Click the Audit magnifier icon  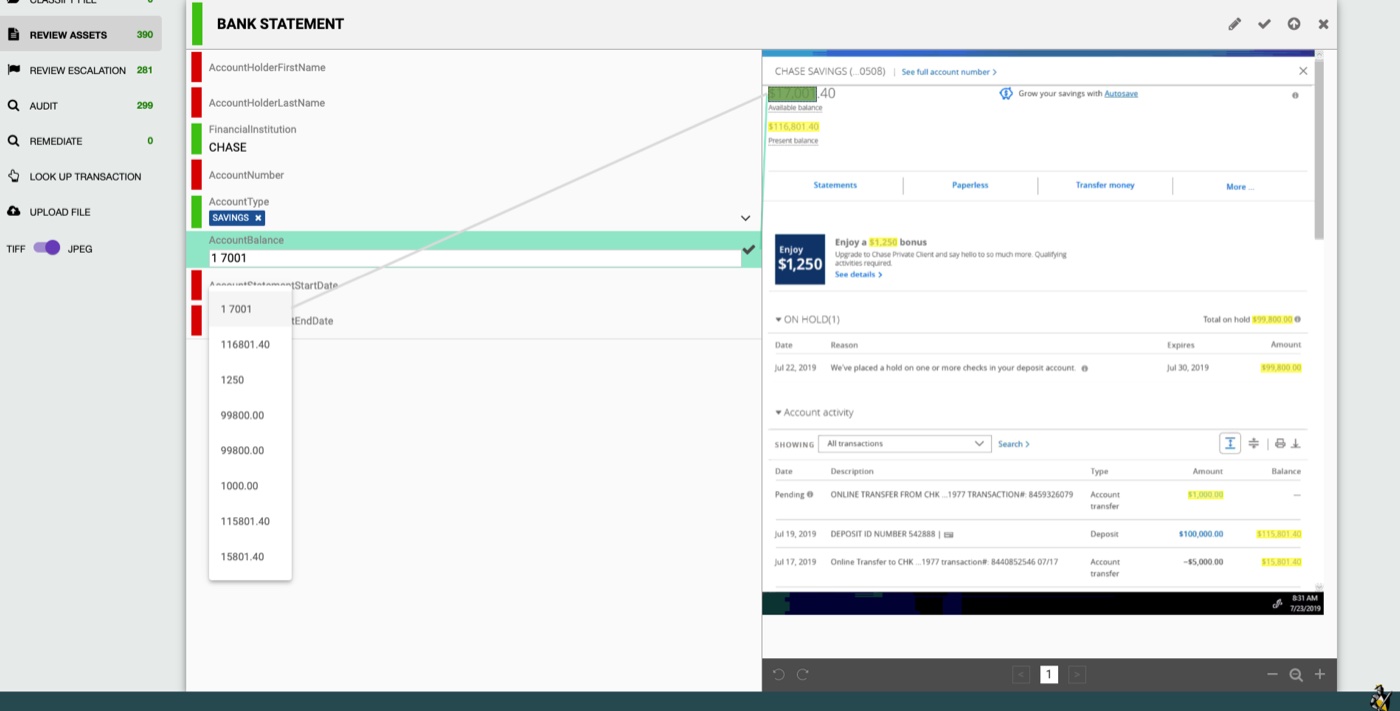coord(13,105)
